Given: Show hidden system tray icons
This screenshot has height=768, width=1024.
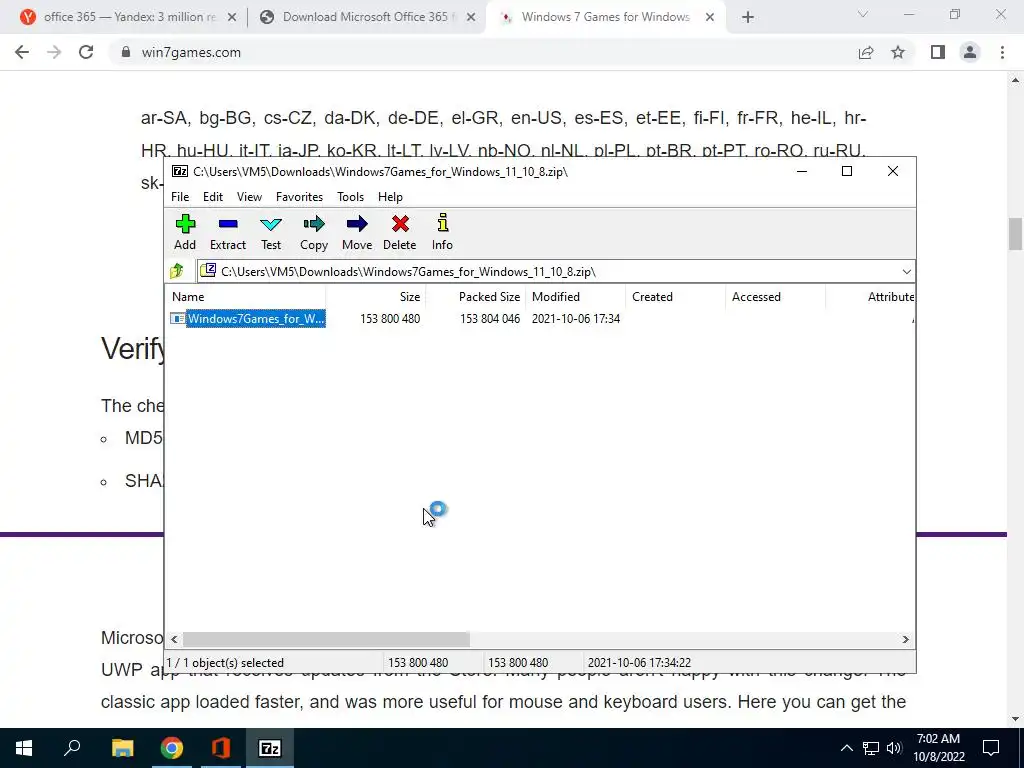Looking at the screenshot, I should (846, 748).
